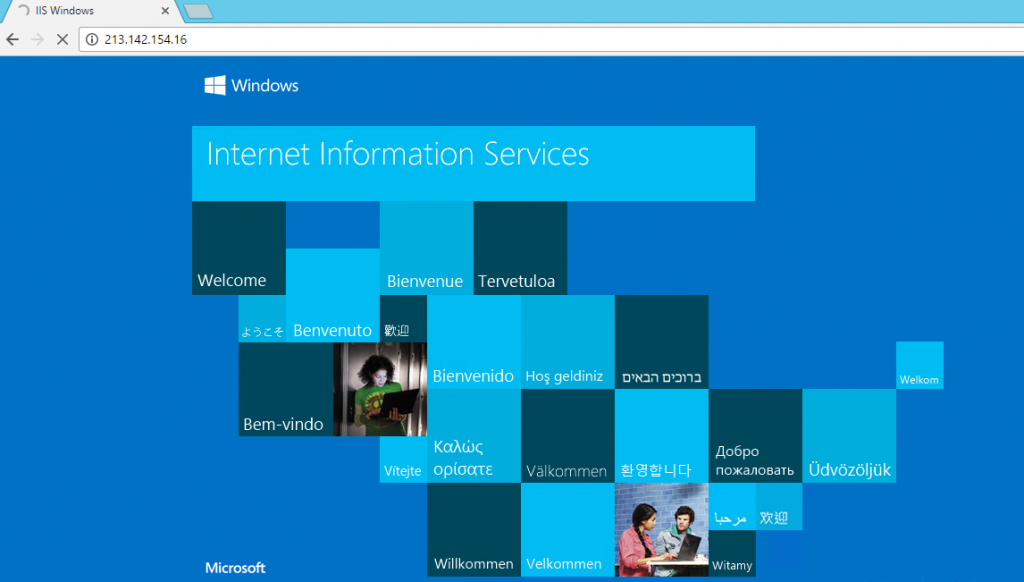1024x582 pixels.
Task: Click the Welkom tile
Action: tap(920, 365)
